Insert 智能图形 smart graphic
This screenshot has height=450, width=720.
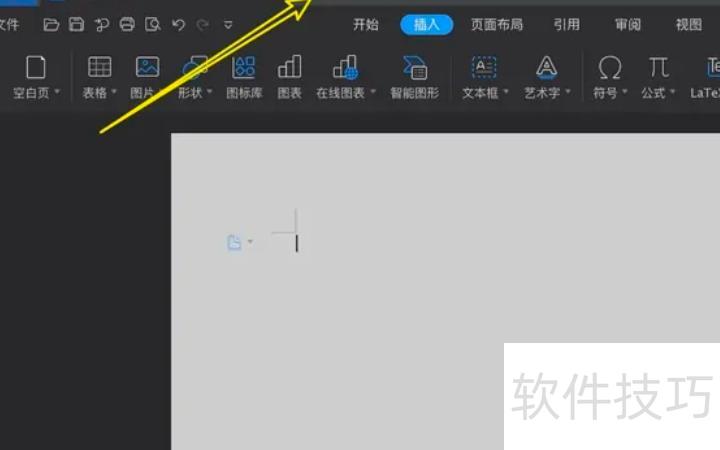415,68
